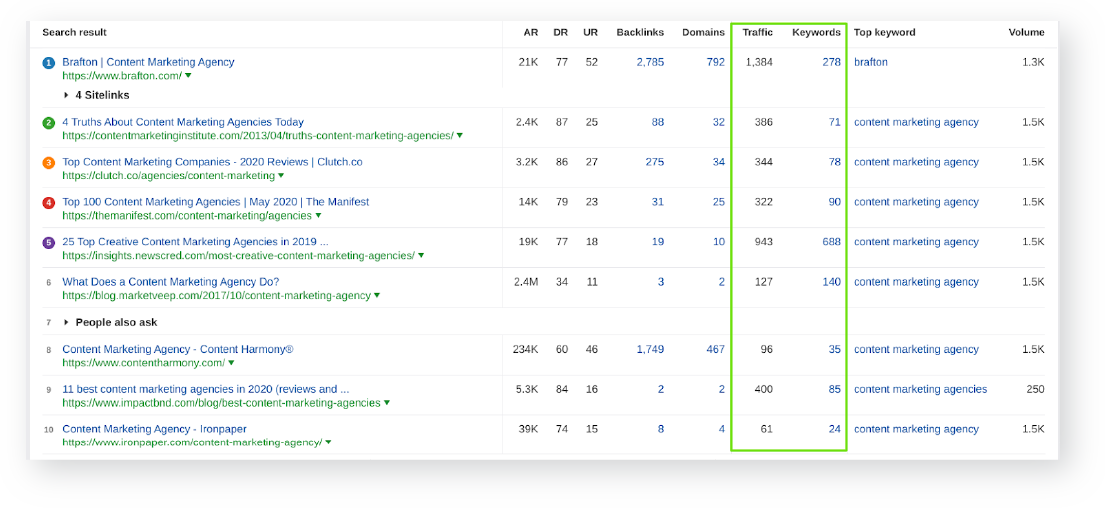Click the Traffic column header
Screen dimensions: 1105x508
pyautogui.click(x=757, y=32)
